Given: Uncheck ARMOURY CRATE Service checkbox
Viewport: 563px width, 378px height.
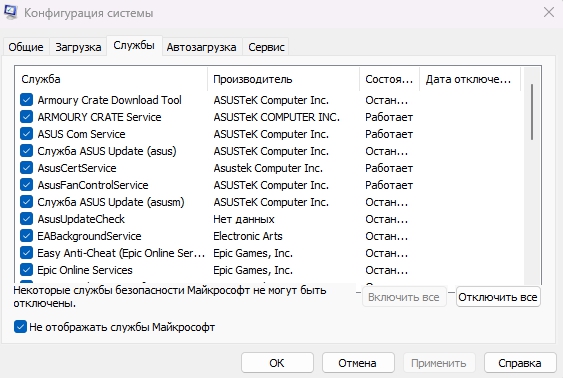Looking at the screenshot, I should [x=27, y=116].
